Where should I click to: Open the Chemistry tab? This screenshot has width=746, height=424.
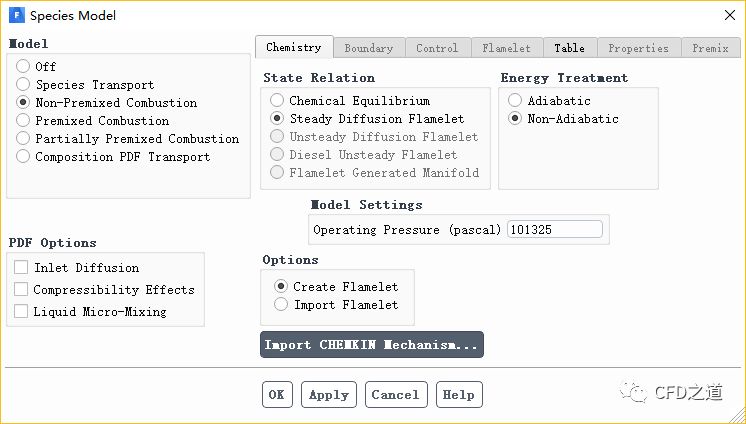[x=293, y=47]
